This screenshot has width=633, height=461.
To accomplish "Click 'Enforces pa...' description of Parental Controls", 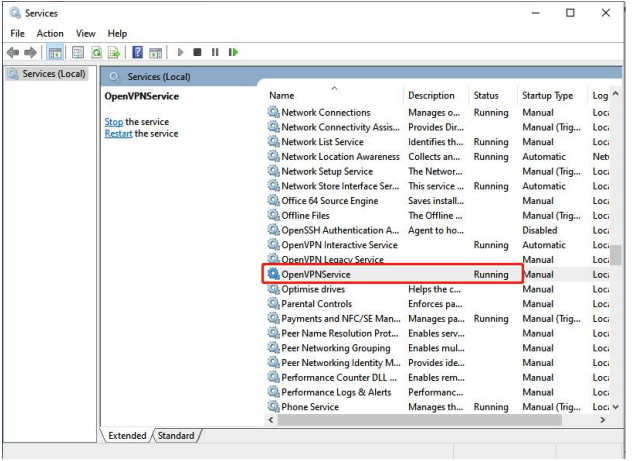I will pyautogui.click(x=435, y=304).
